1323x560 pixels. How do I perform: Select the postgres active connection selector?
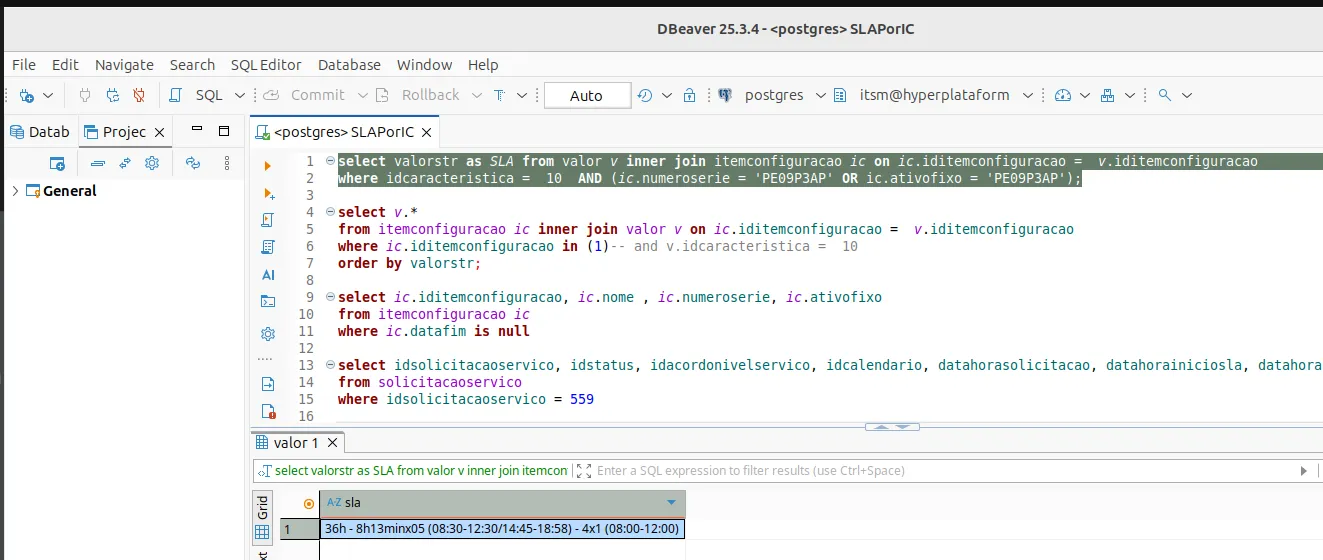tap(773, 95)
